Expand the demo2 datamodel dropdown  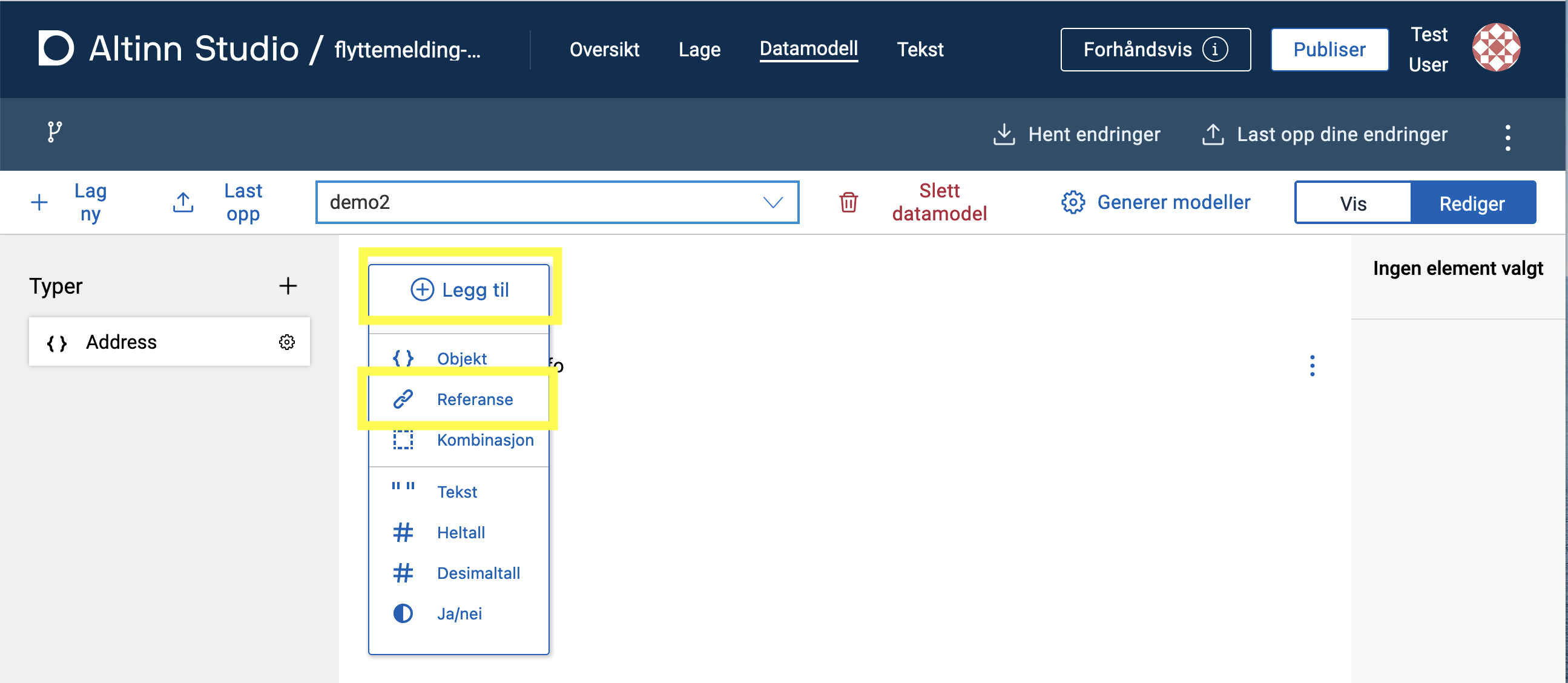(772, 202)
